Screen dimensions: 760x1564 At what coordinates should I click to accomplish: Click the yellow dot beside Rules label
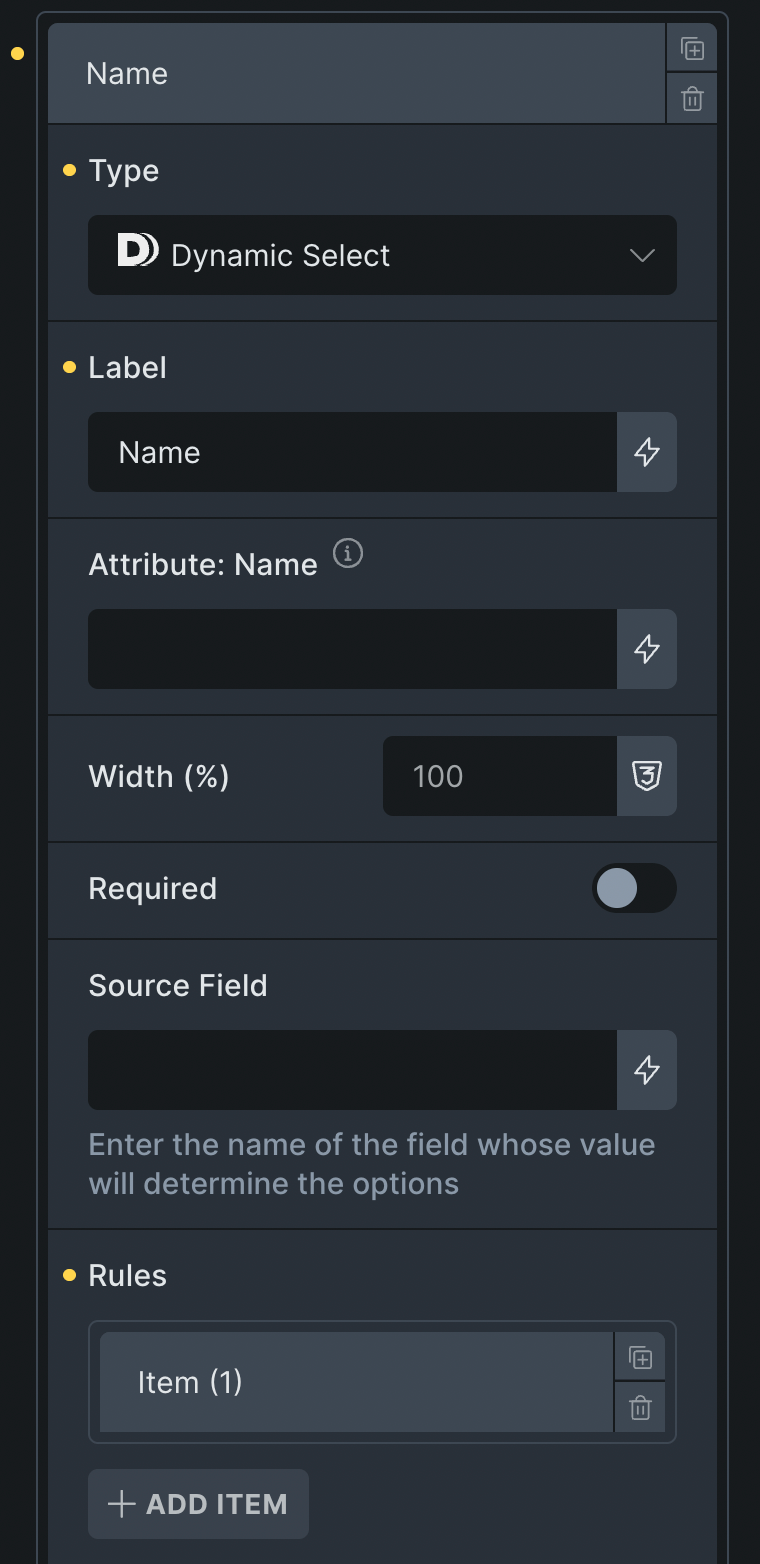pos(68,1274)
